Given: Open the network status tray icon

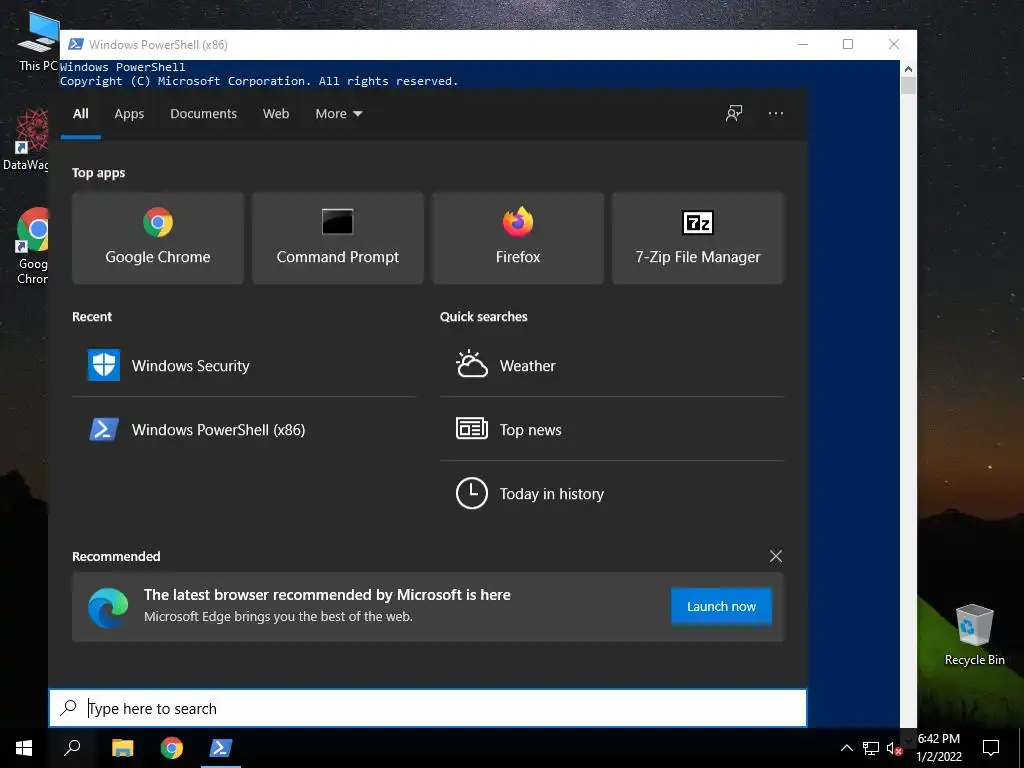Looking at the screenshot, I should click(x=871, y=748).
